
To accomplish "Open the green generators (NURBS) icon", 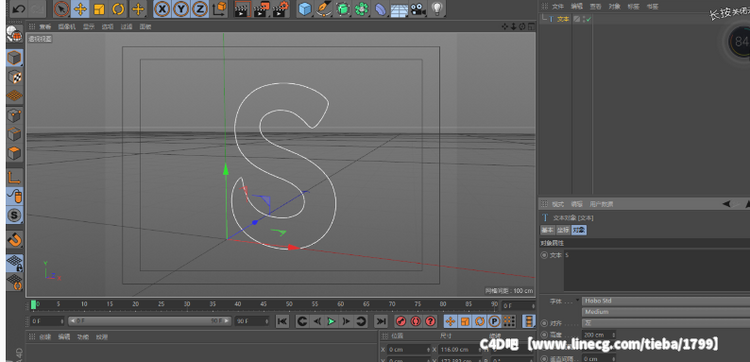I will pos(342,9).
